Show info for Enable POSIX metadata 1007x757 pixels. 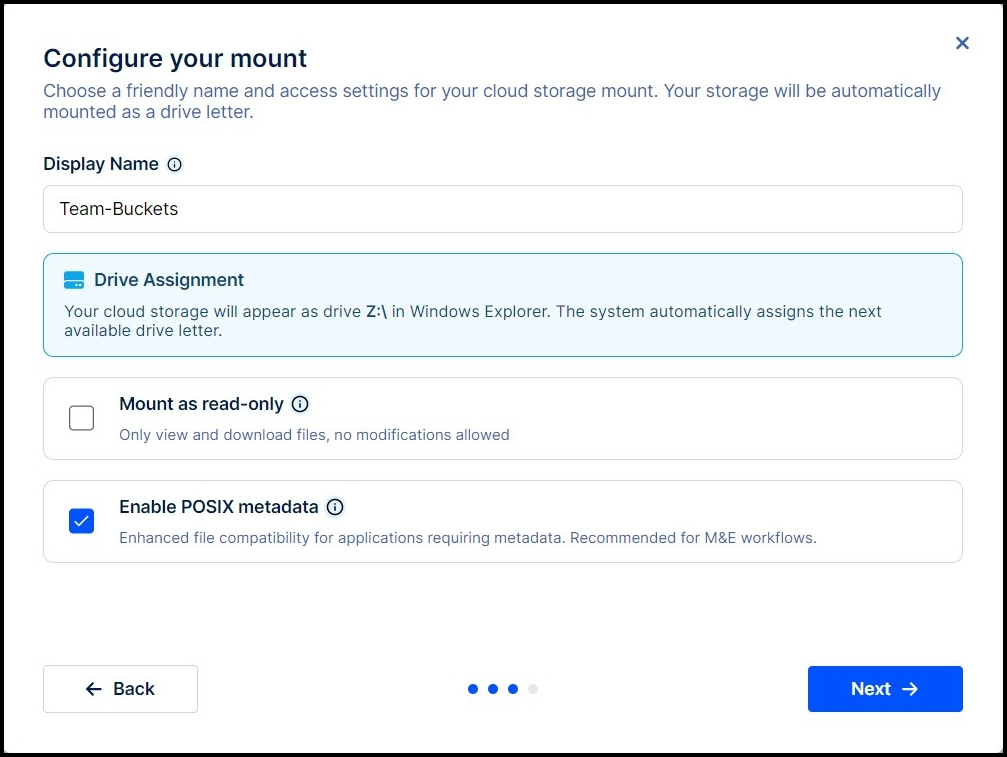tap(335, 507)
